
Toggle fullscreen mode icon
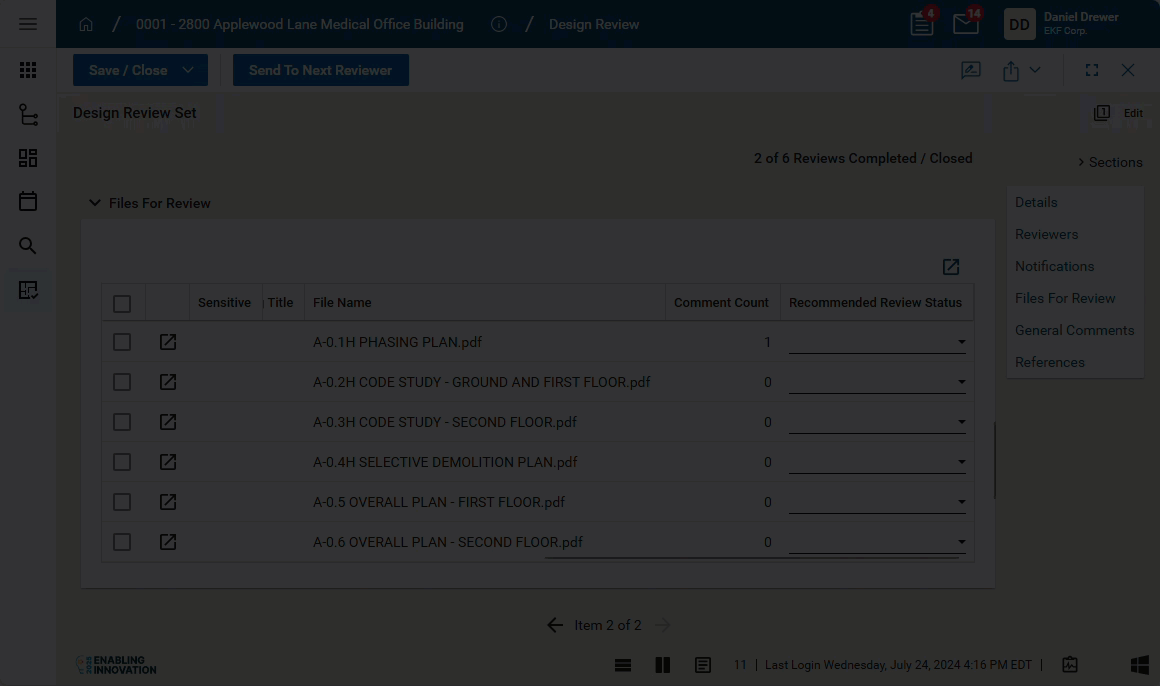(1092, 70)
